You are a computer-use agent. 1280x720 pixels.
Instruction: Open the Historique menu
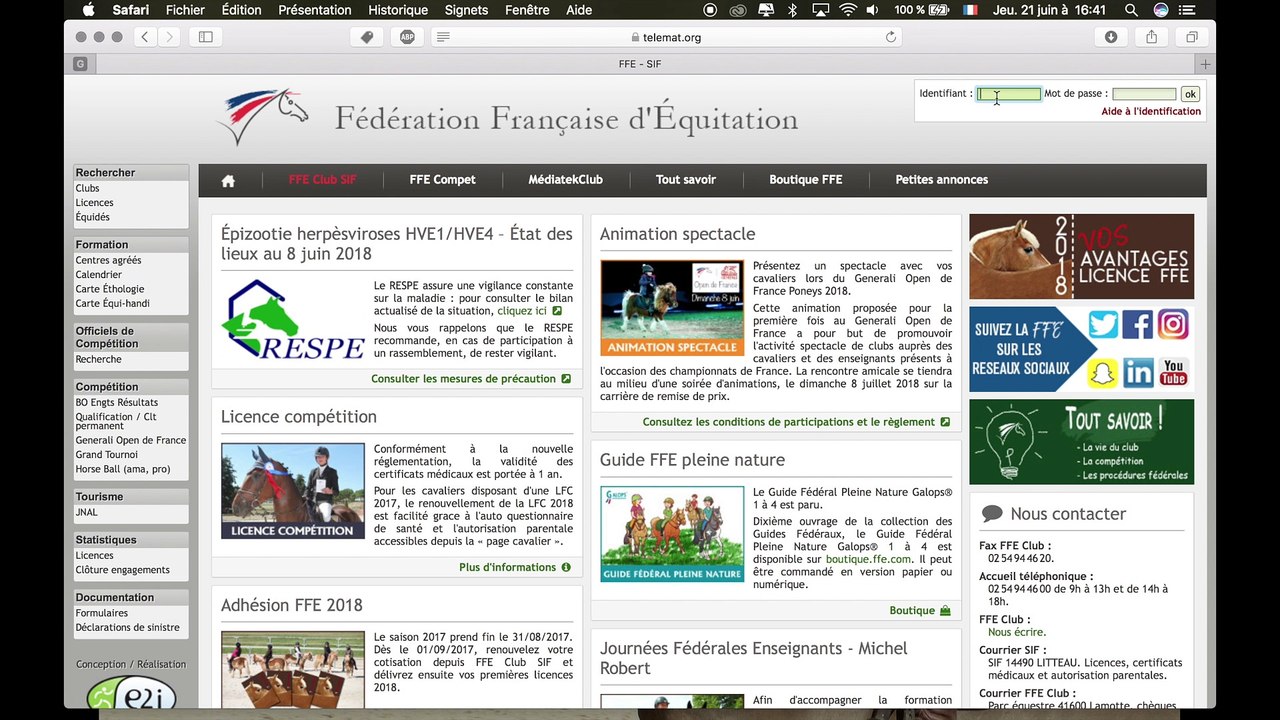[398, 10]
